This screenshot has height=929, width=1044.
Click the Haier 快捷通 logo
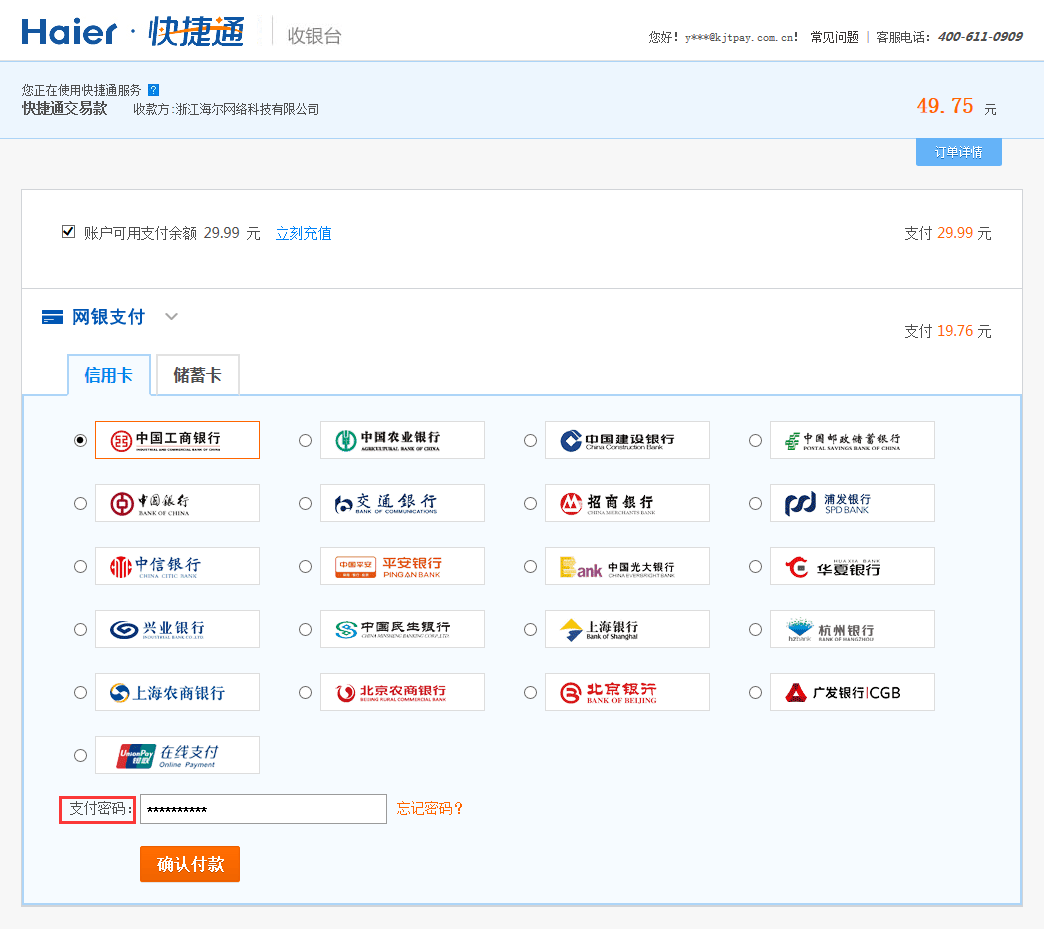click(132, 31)
